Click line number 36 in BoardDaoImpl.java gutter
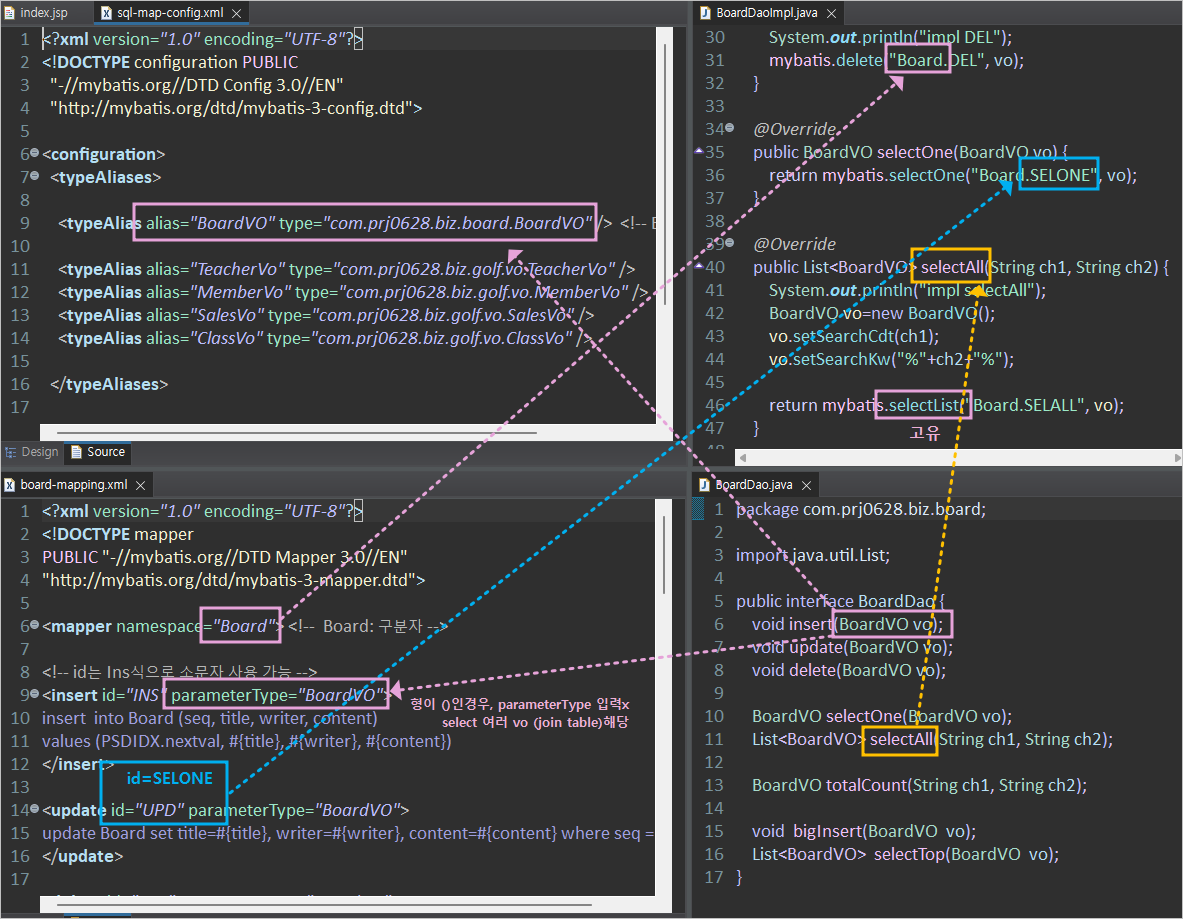The height and width of the screenshot is (919, 1183). point(714,175)
